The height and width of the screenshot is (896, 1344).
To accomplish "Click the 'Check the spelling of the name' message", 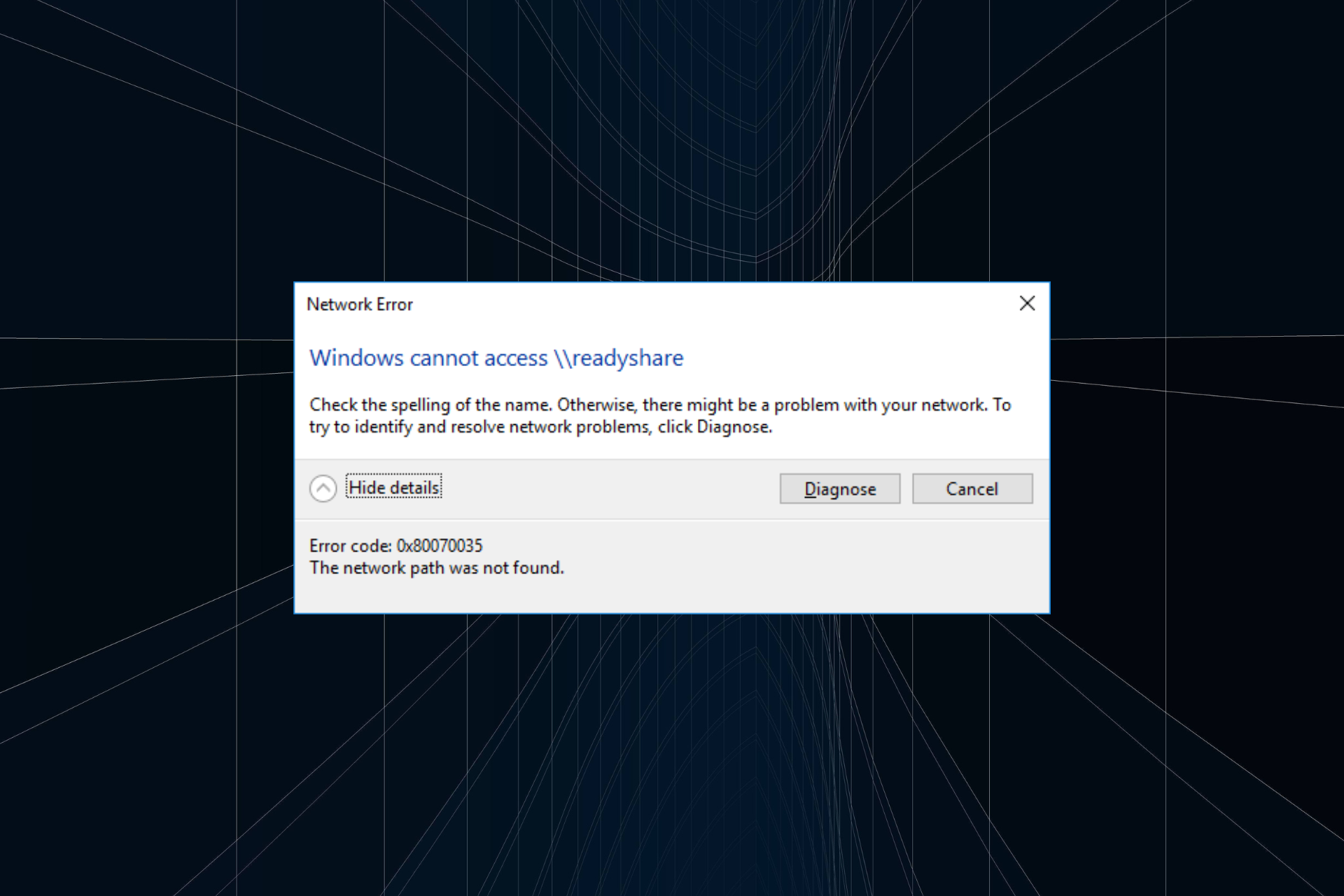I will click(660, 416).
